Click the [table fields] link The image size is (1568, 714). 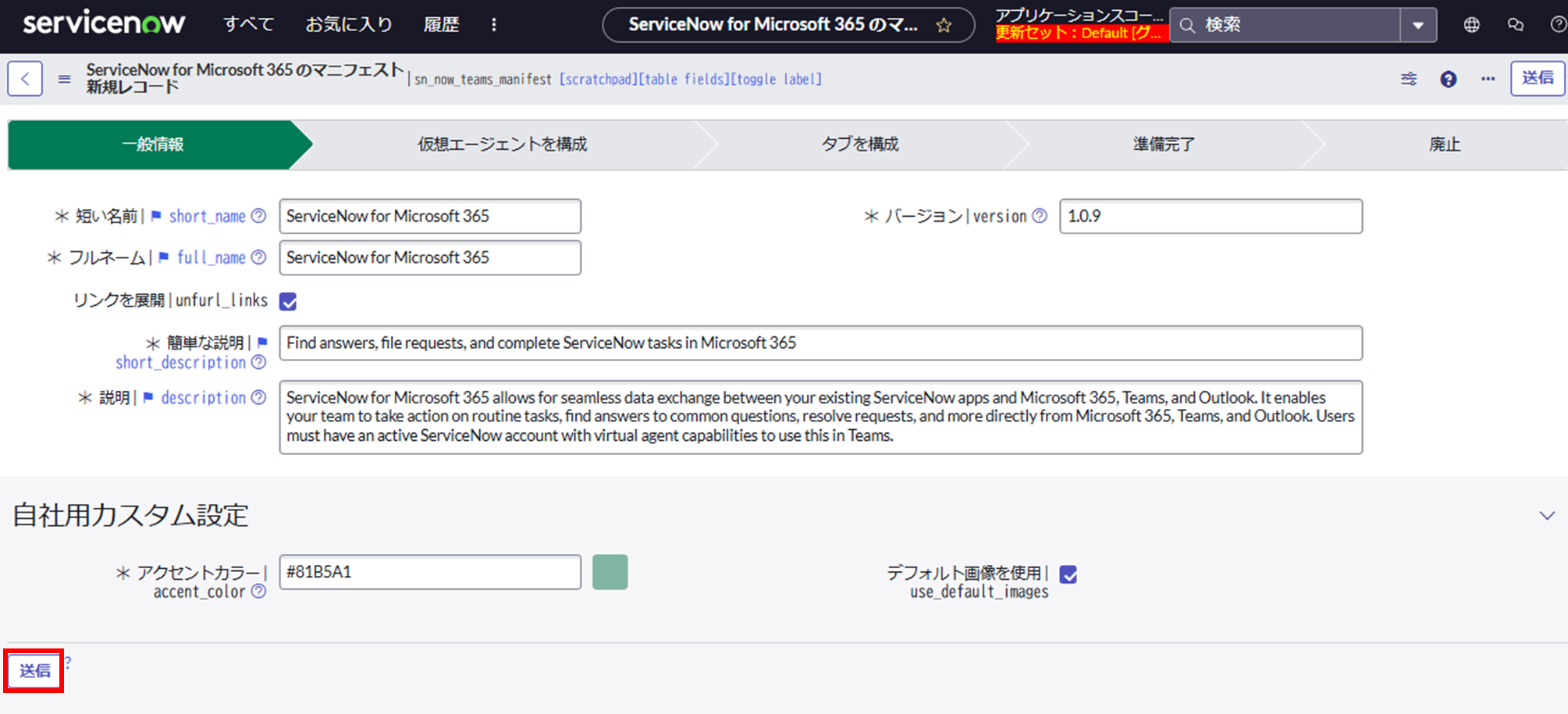point(684,79)
